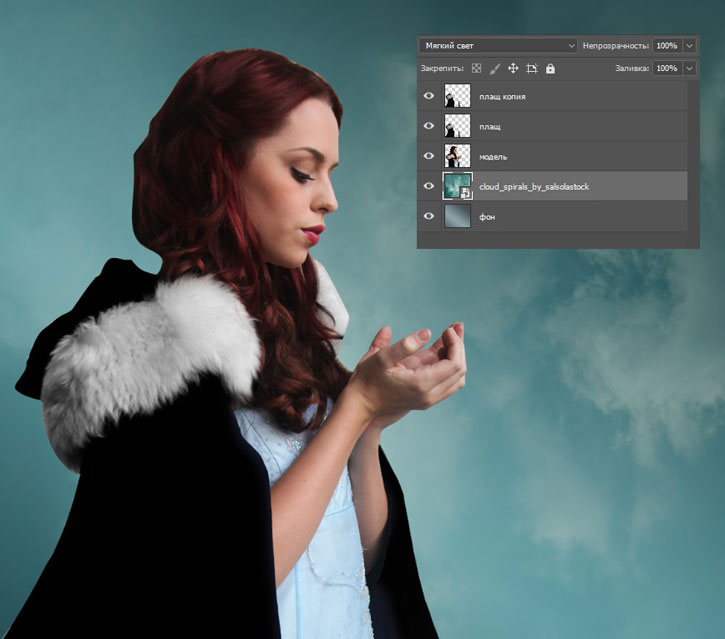Click the Непрозрачность 100% value field
This screenshot has width=725, height=639.
point(667,46)
